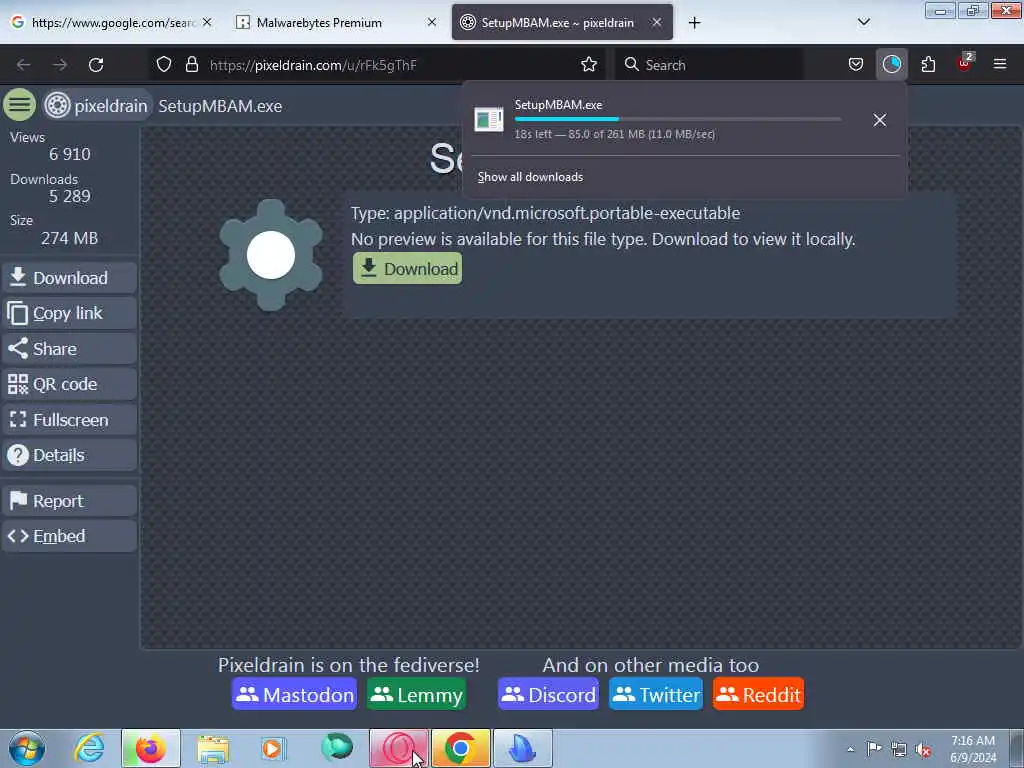Cancel the SetupMBAM.exe download
This screenshot has width=1024, height=768.
(880, 120)
